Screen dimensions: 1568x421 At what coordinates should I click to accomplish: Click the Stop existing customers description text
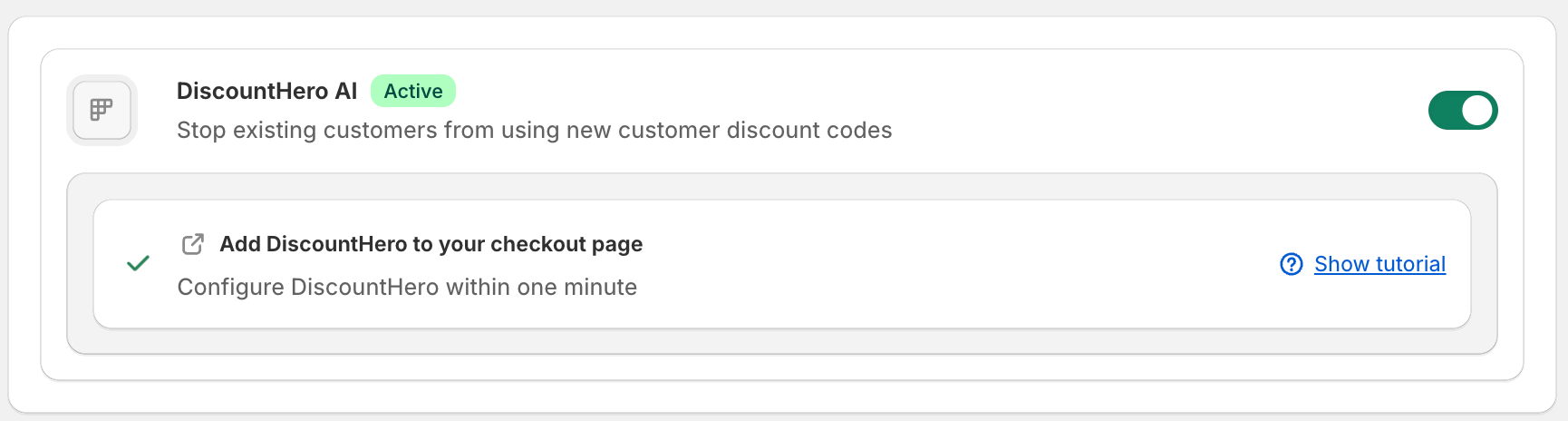534,130
